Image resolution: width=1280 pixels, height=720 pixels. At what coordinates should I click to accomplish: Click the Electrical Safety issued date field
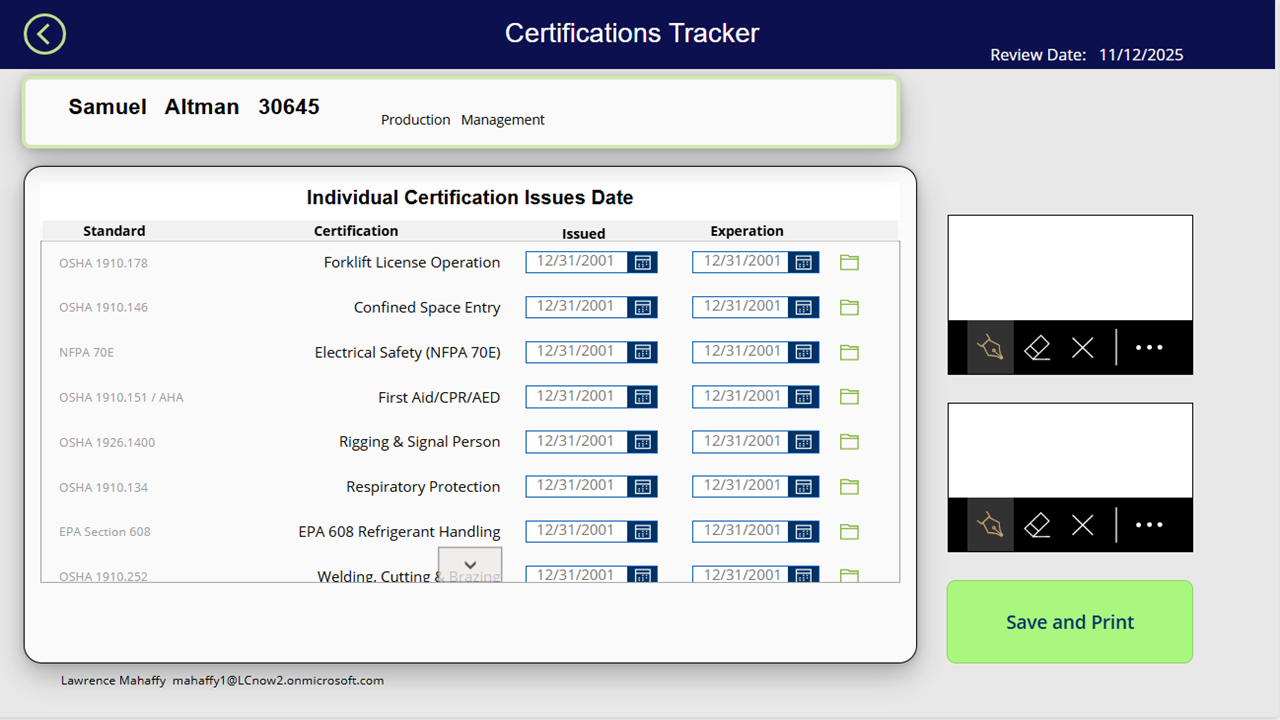576,352
